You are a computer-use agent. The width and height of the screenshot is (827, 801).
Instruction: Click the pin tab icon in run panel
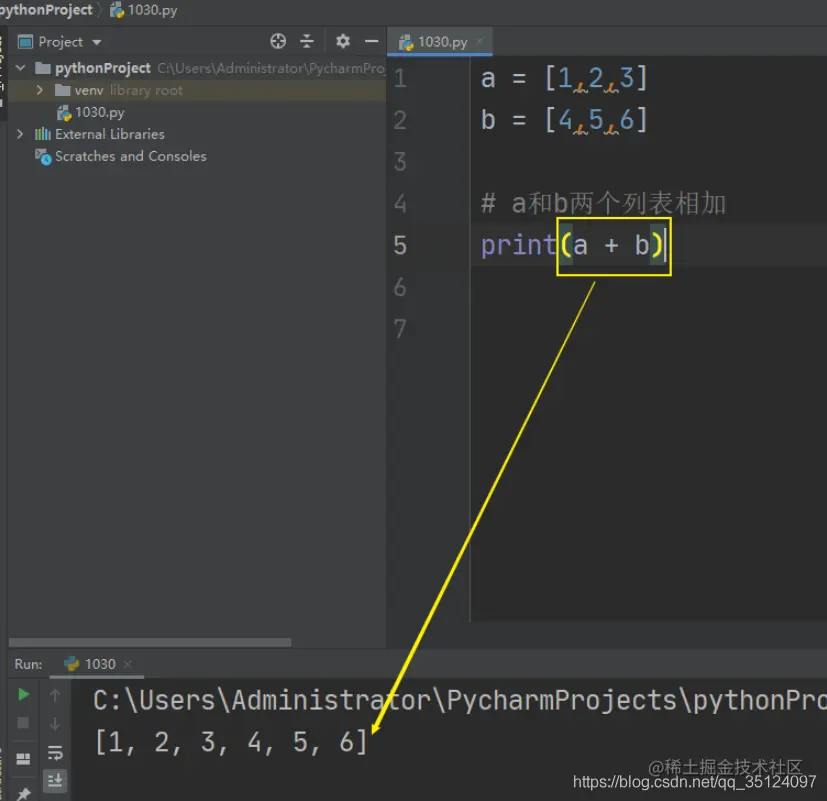24,793
